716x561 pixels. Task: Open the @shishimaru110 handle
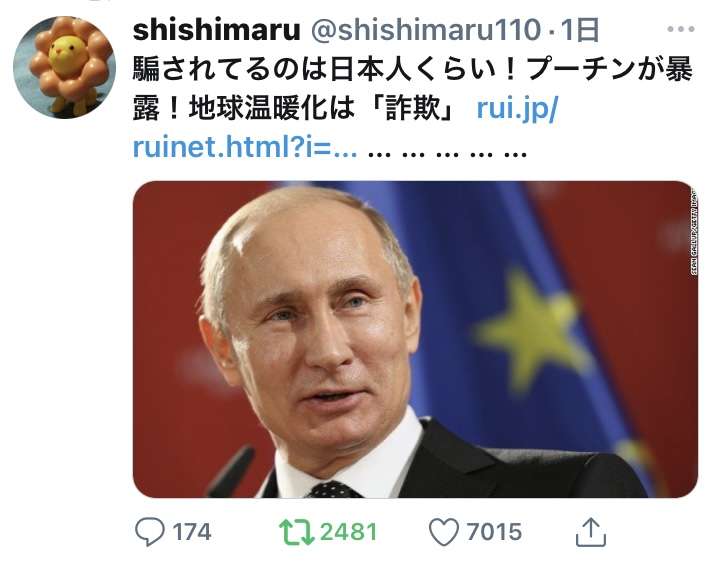426,30
